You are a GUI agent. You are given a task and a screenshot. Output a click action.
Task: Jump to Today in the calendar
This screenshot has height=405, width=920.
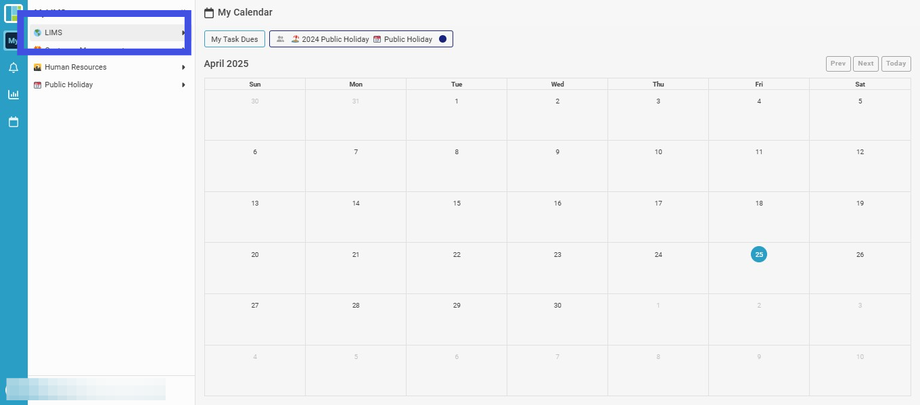point(896,63)
